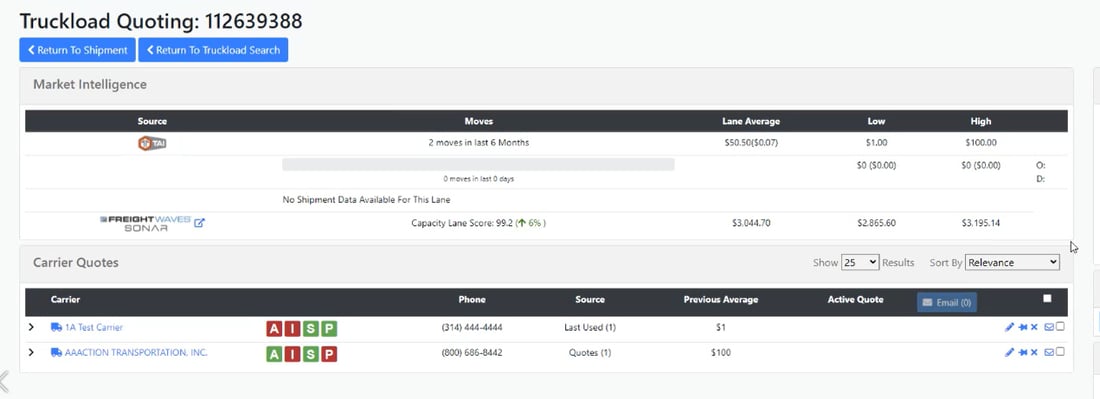Click the X remove icon for AAACTION TRANSPORTATION
Screen dimensions: 1100x399
tap(1034, 353)
